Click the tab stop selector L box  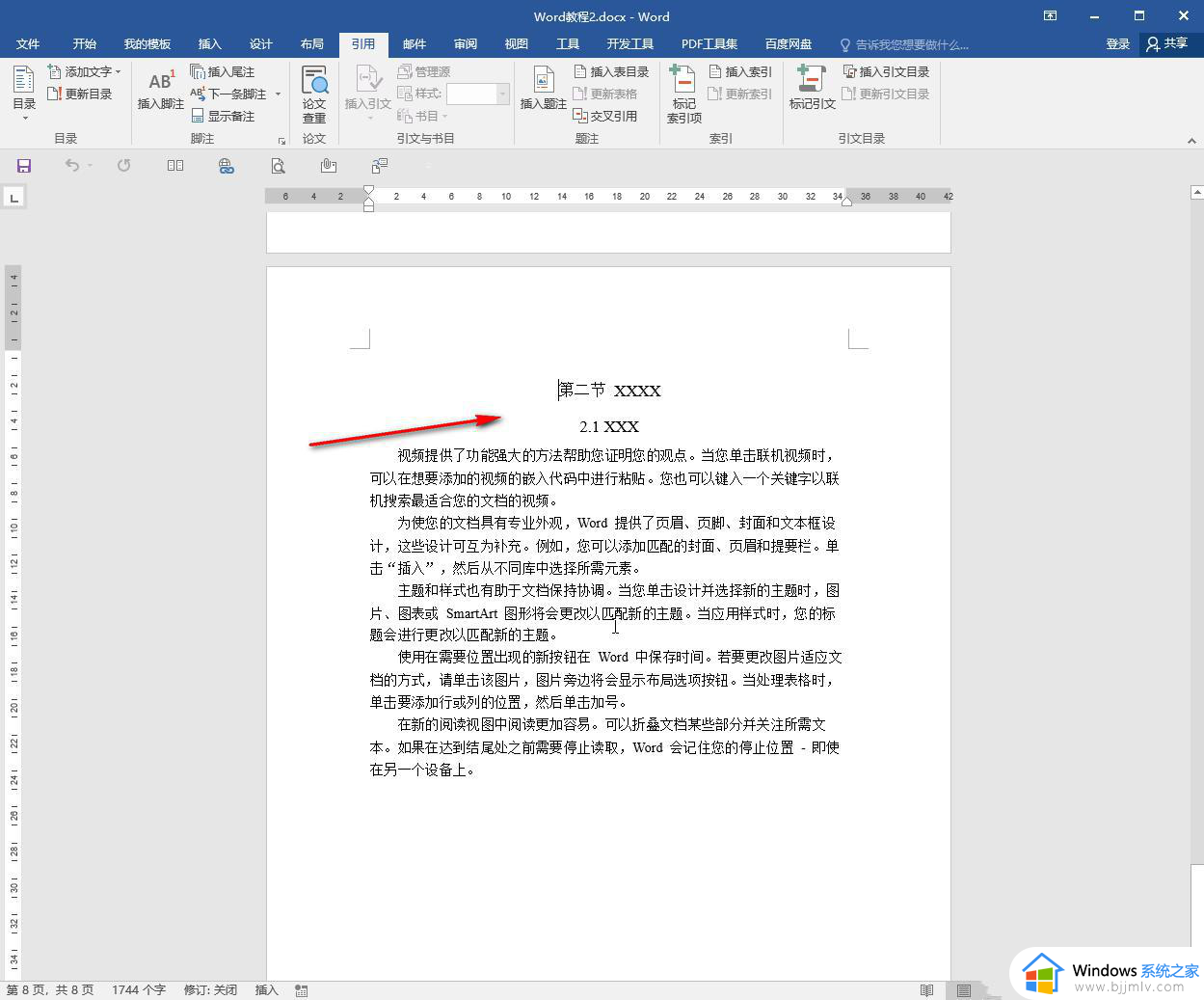tap(13, 198)
